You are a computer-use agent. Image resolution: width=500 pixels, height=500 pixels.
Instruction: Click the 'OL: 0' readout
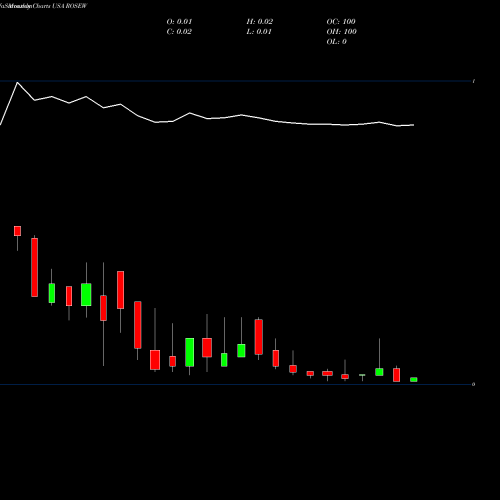click(x=337, y=42)
